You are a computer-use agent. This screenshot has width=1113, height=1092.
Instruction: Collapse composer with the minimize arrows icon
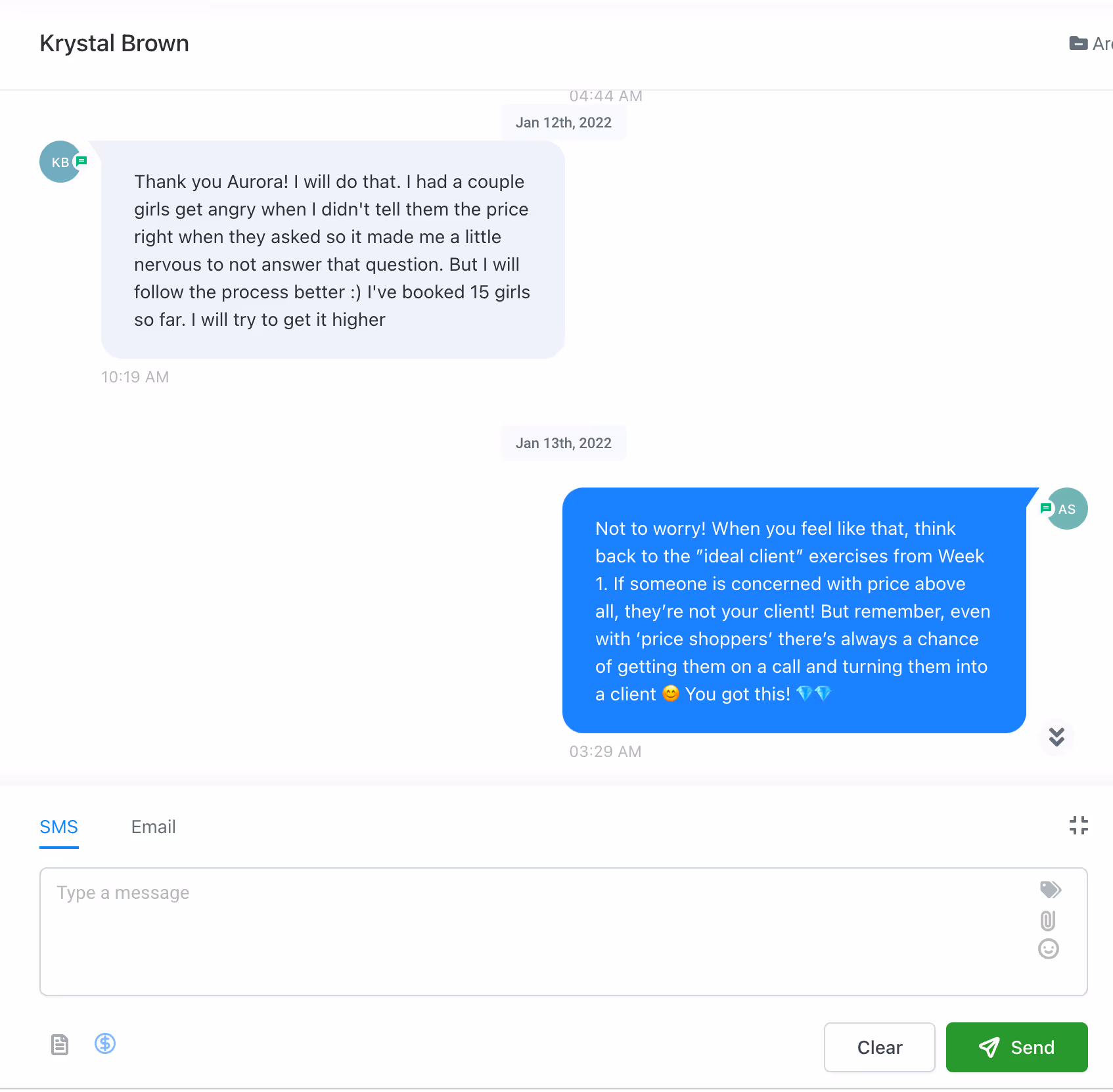click(x=1078, y=825)
